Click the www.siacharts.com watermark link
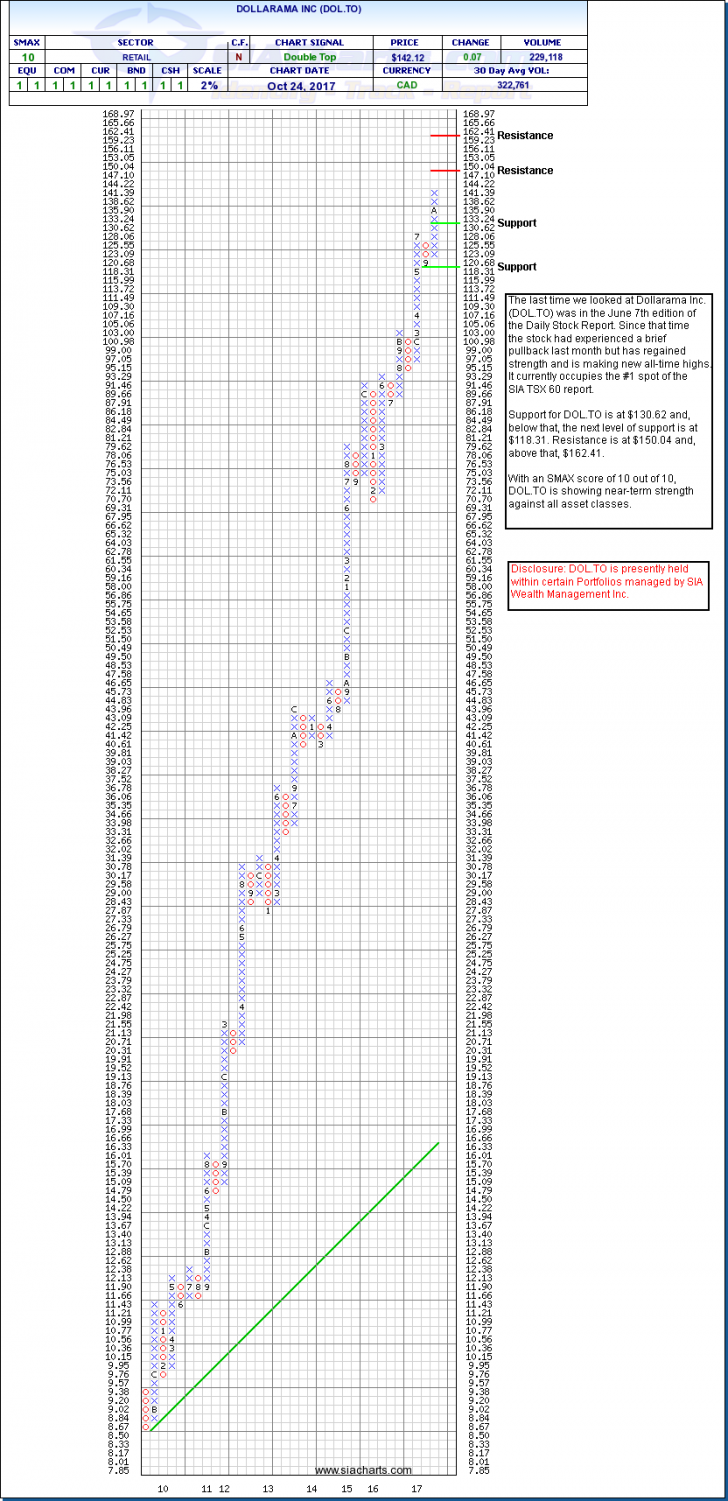This screenshot has height=1501, width=728. pyautogui.click(x=363, y=1470)
